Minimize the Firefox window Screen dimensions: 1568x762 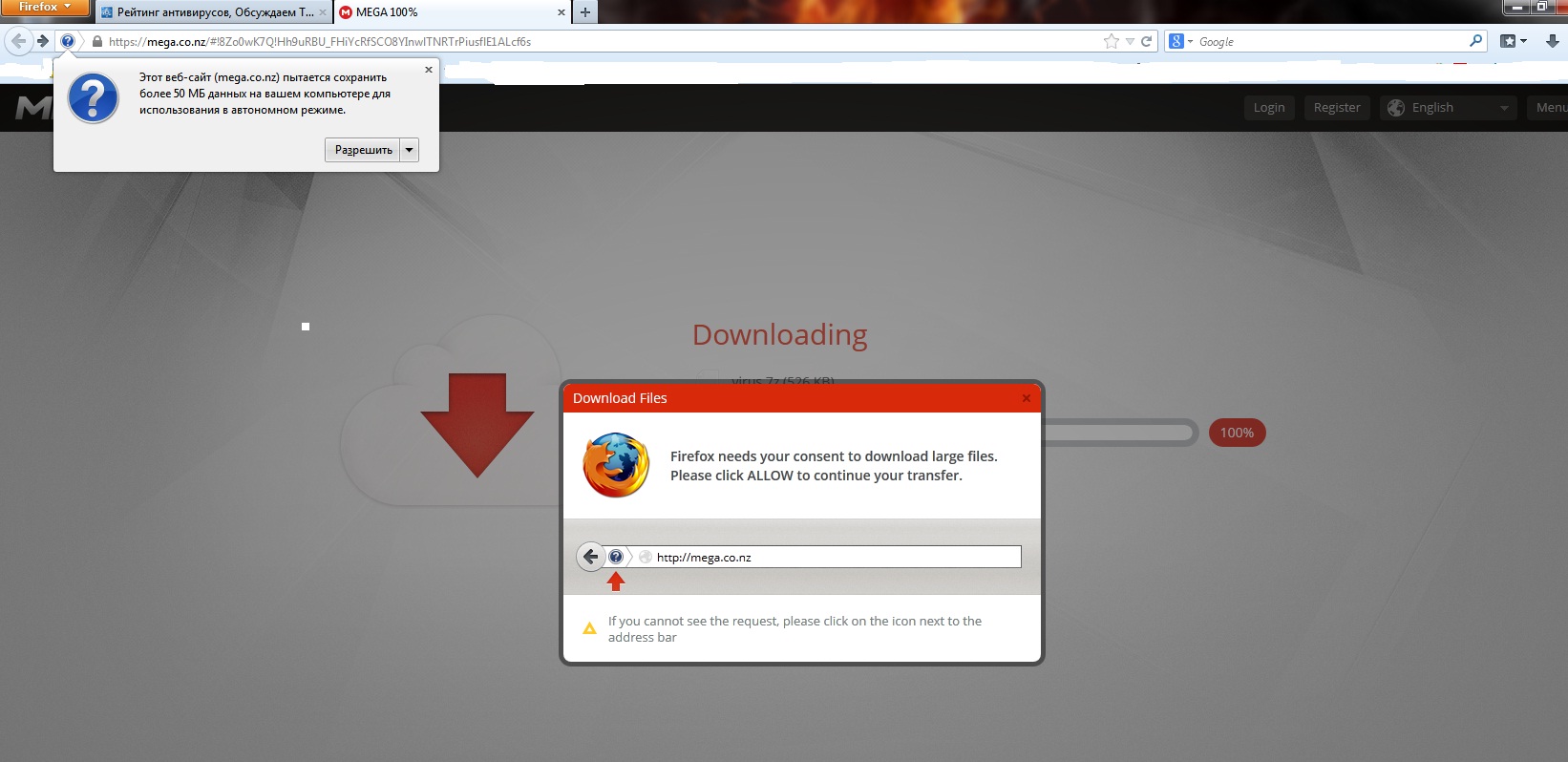[x=1517, y=7]
